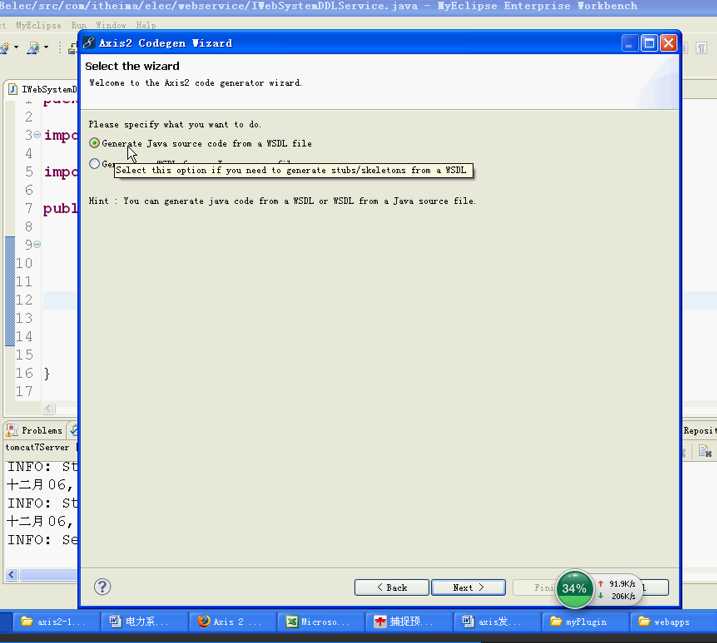Click the 'Hint' text about WSDL generation
Image resolution: width=717 pixels, height=643 pixels.
point(282,201)
